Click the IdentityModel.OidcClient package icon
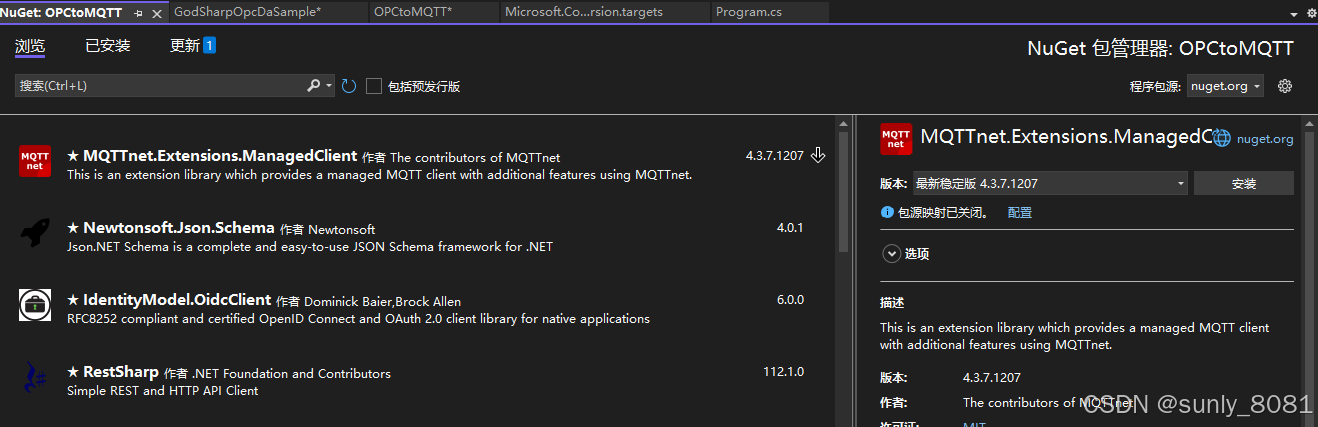The width and height of the screenshot is (1318, 427). click(x=35, y=305)
